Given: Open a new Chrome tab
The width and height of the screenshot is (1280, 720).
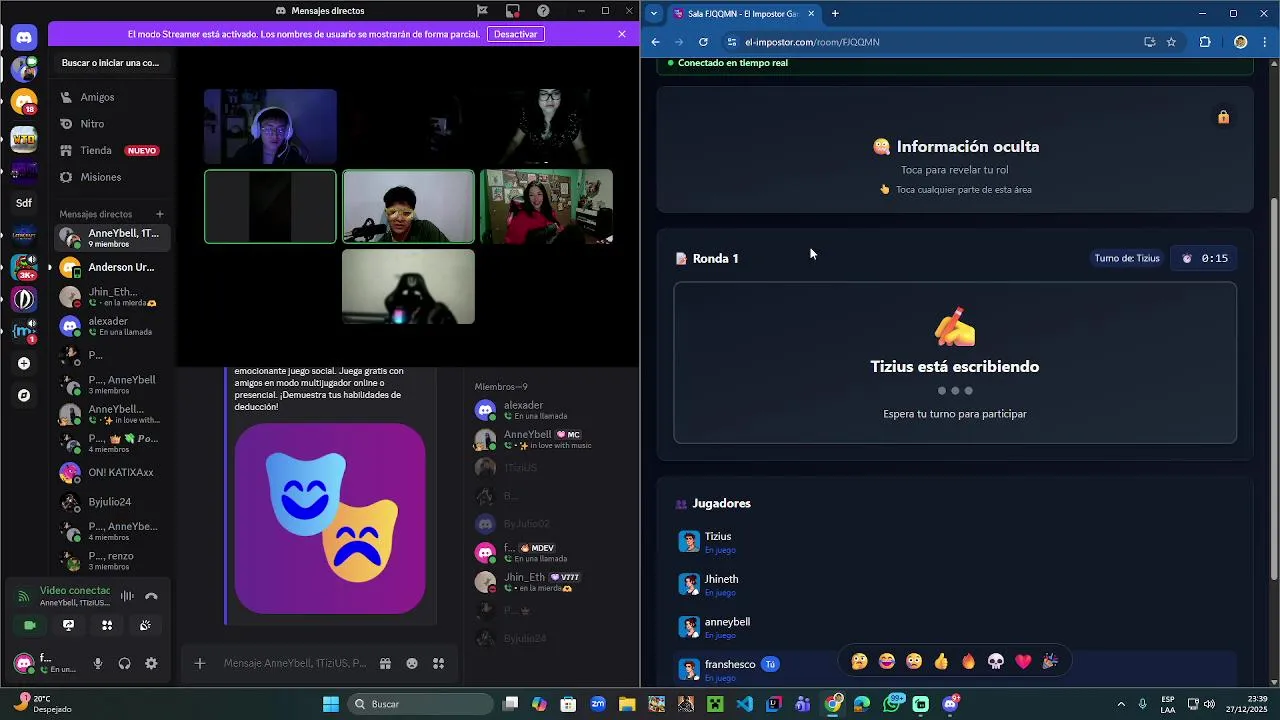Looking at the screenshot, I should point(835,14).
